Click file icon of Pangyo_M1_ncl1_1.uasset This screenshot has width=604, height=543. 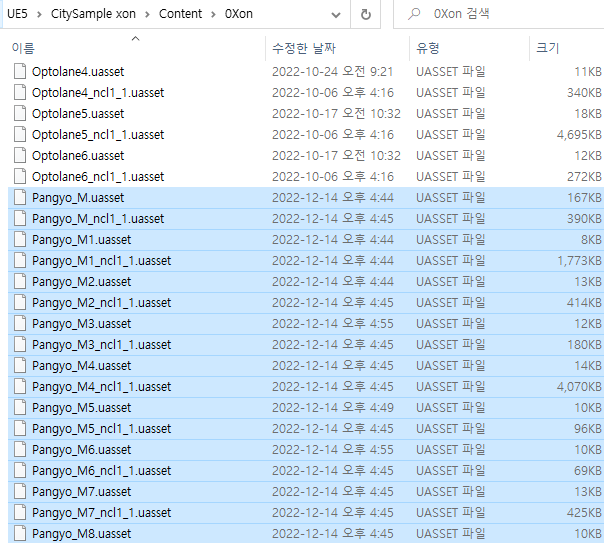tap(20, 260)
